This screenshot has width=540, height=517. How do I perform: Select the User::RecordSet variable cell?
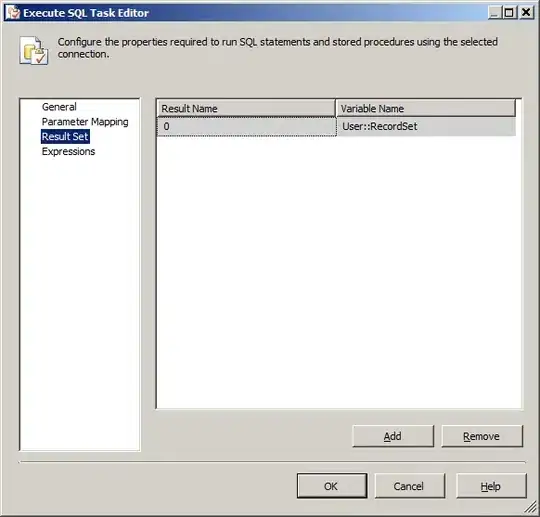(426, 126)
